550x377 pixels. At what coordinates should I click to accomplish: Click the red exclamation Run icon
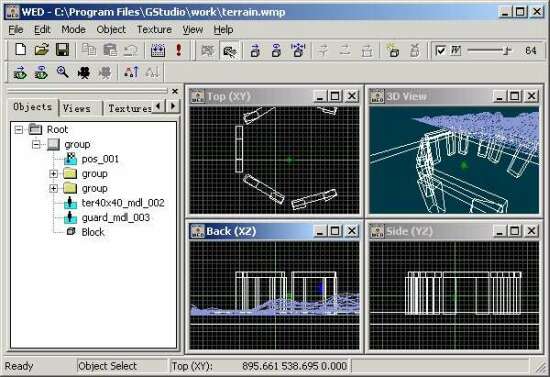coord(179,50)
